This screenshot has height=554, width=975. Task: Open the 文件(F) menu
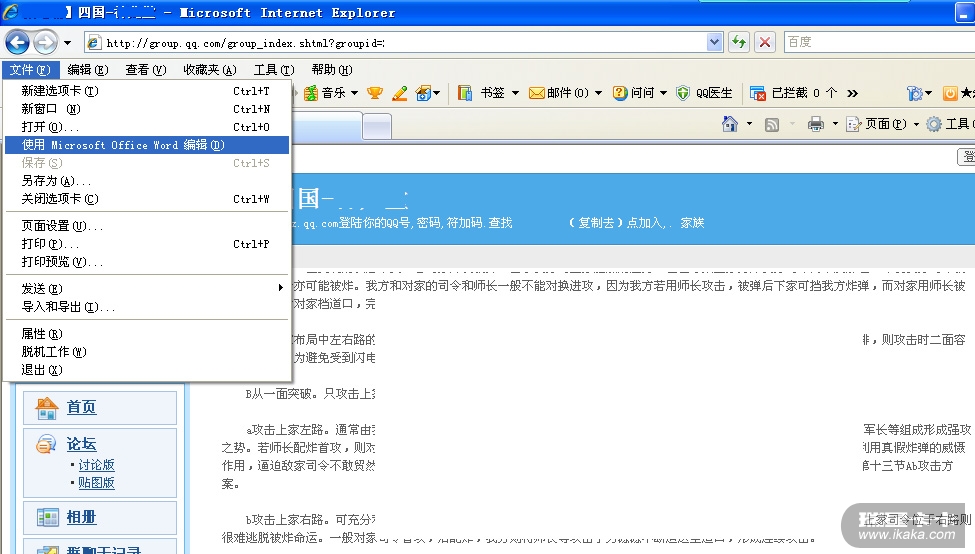pyautogui.click(x=30, y=70)
